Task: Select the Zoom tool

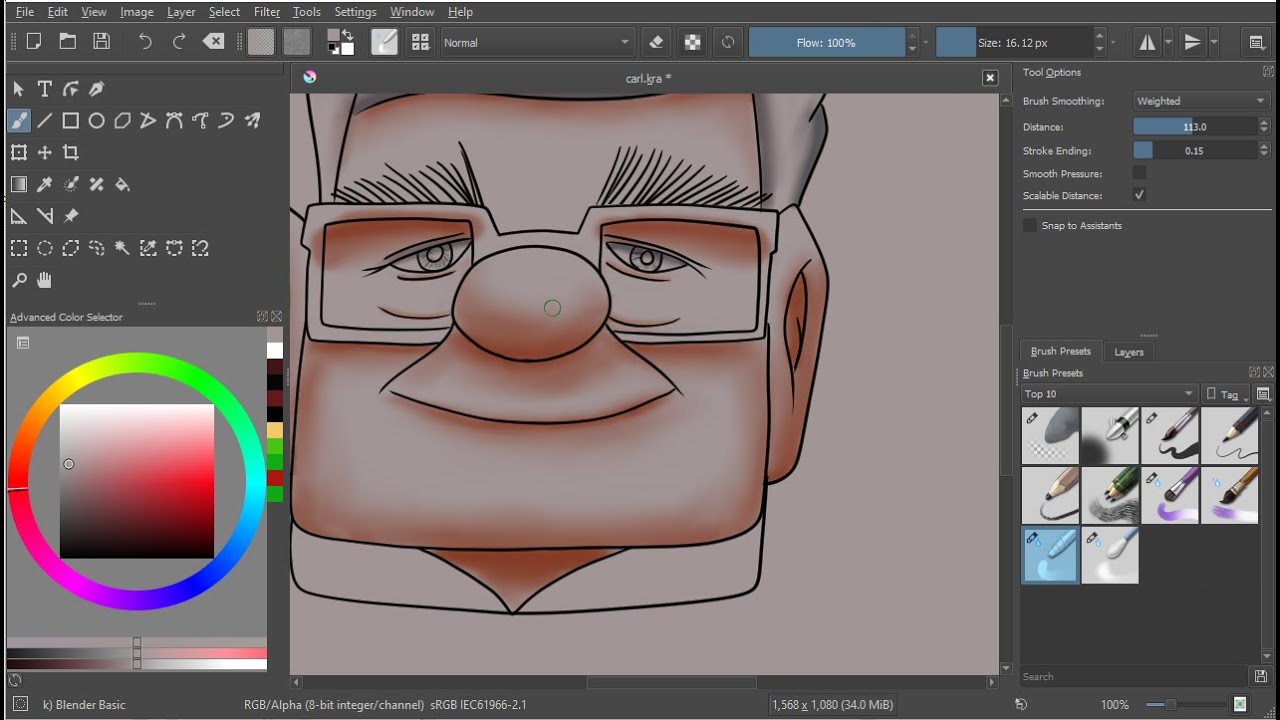Action: tap(19, 280)
